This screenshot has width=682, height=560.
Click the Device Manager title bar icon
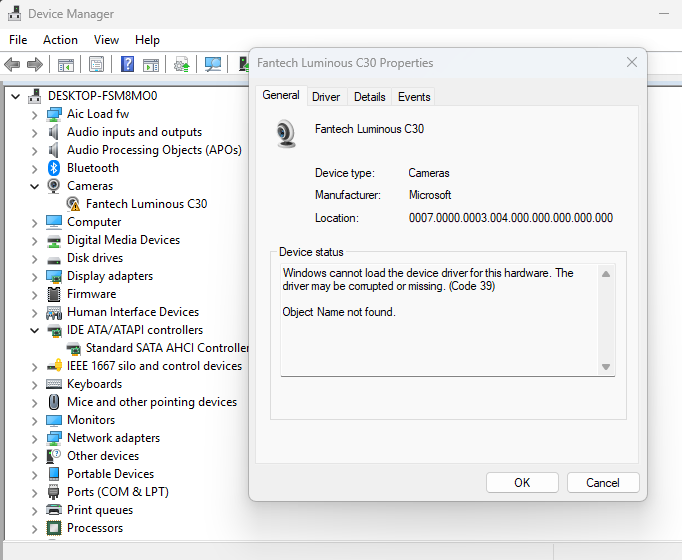(14, 13)
